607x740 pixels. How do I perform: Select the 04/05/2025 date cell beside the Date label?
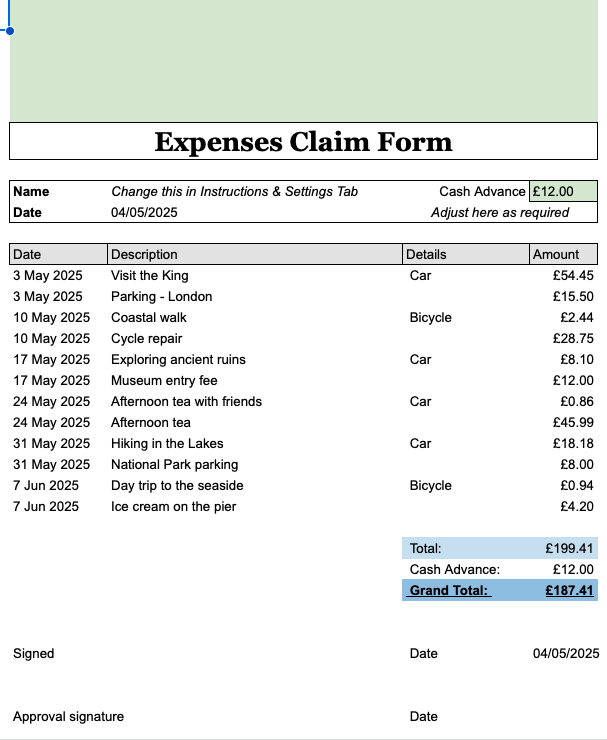[x=144, y=212]
